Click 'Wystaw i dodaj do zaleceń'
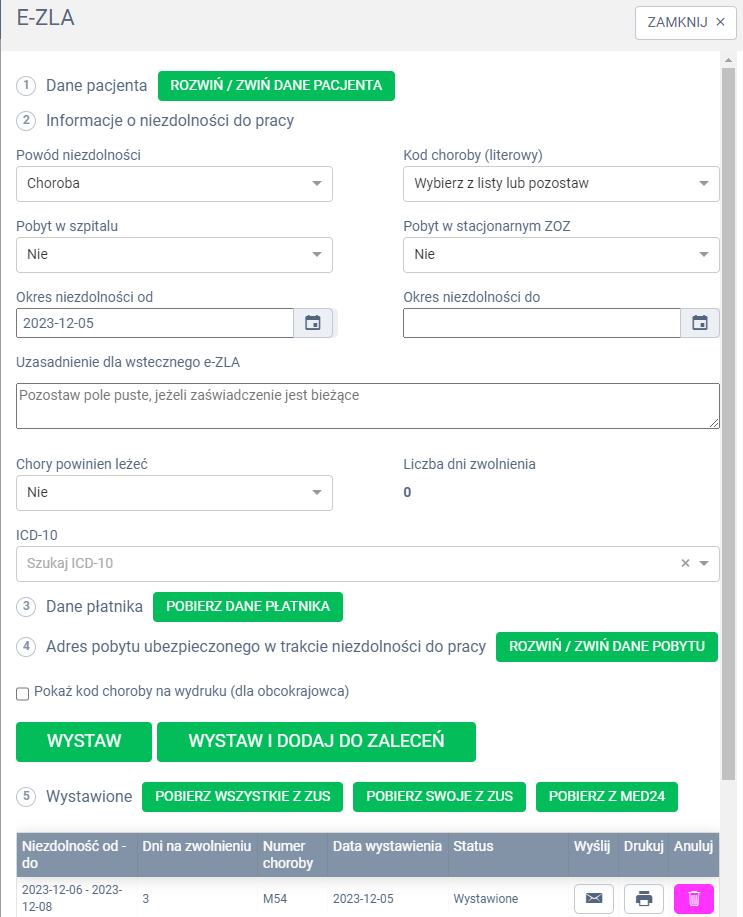This screenshot has width=743, height=917. (316, 741)
